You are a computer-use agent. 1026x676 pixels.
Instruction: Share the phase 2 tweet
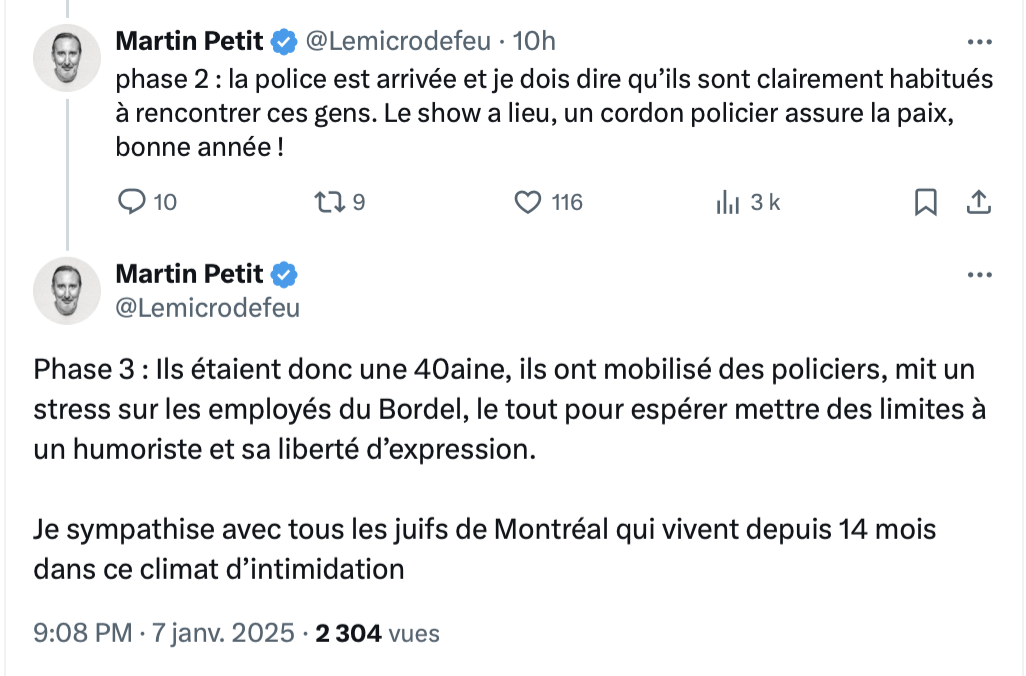tap(979, 202)
